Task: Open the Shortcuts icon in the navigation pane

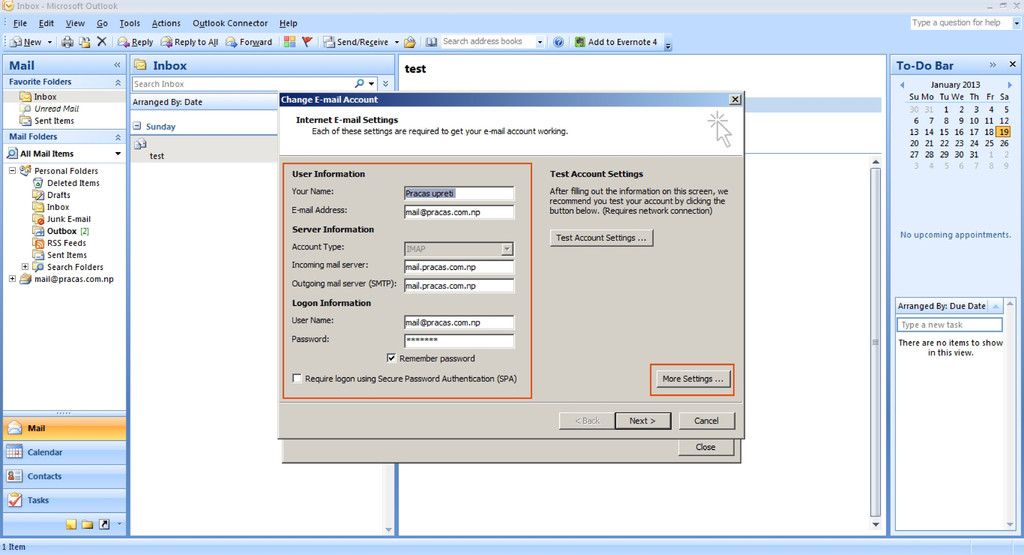Action: pyautogui.click(x=104, y=524)
